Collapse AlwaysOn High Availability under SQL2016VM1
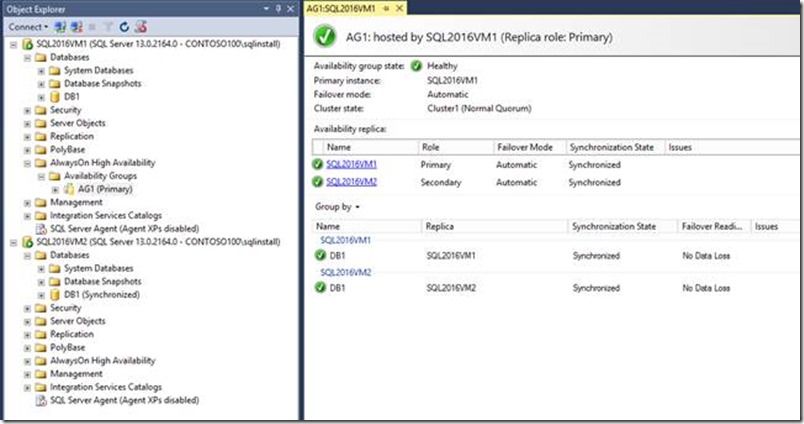This screenshot has width=804, height=424. (x=28, y=163)
